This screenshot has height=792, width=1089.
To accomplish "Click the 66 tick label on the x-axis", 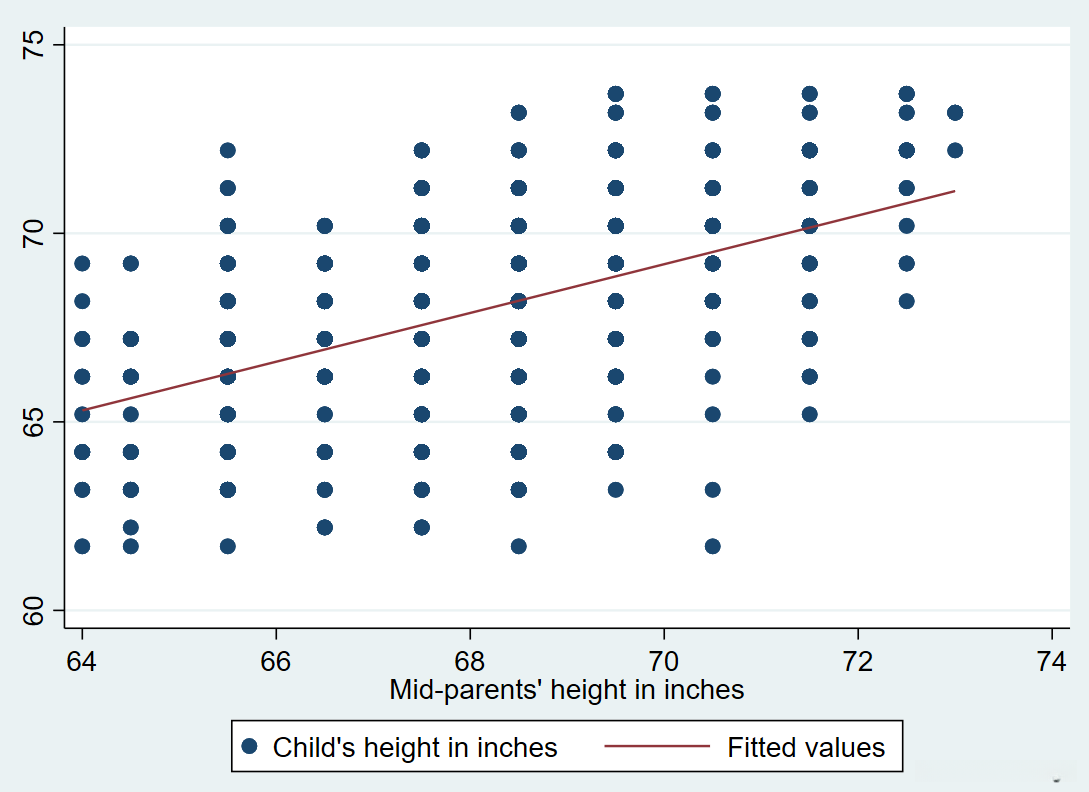I will tap(276, 660).
